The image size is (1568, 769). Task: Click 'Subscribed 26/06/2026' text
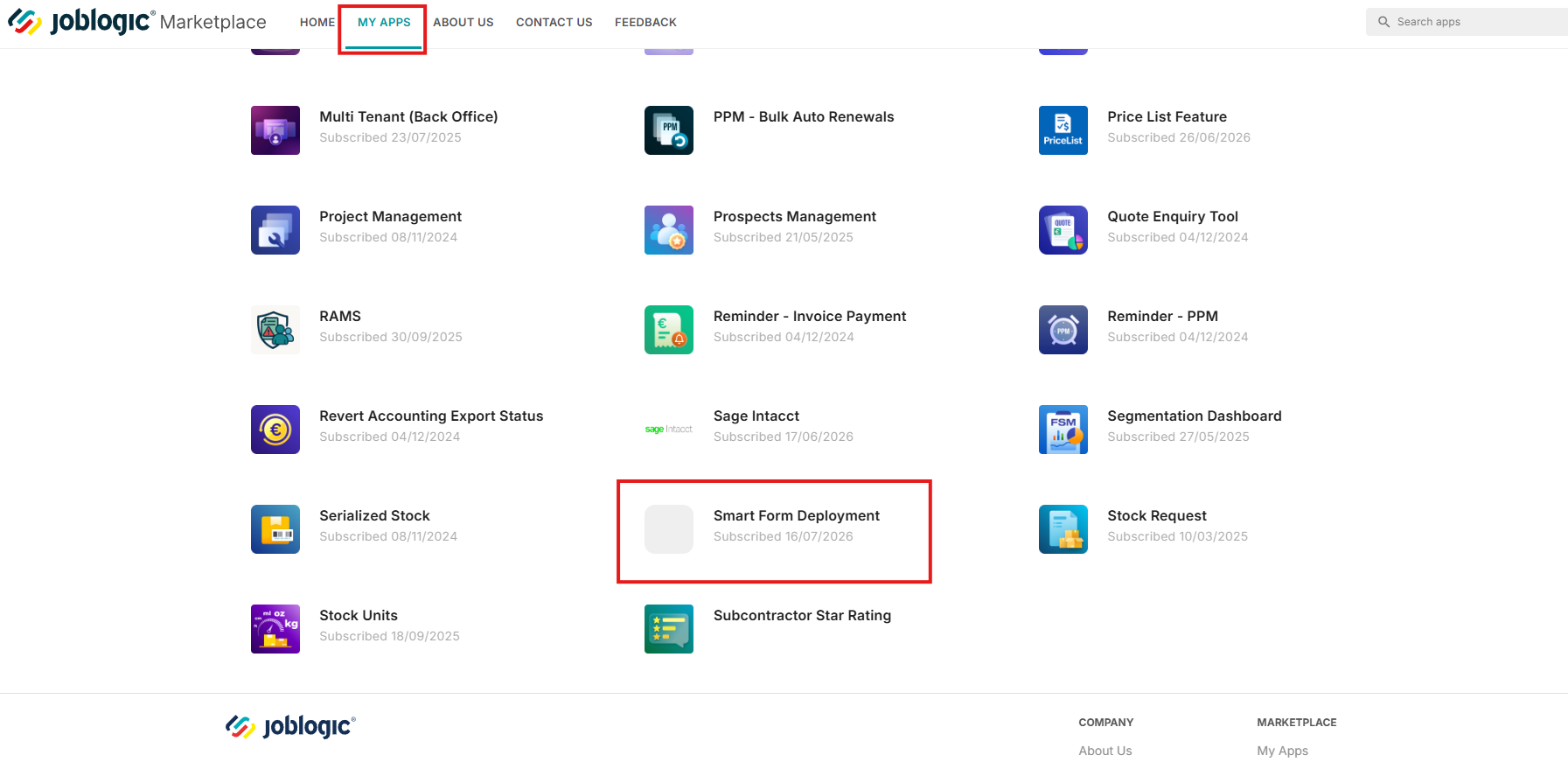[1179, 137]
